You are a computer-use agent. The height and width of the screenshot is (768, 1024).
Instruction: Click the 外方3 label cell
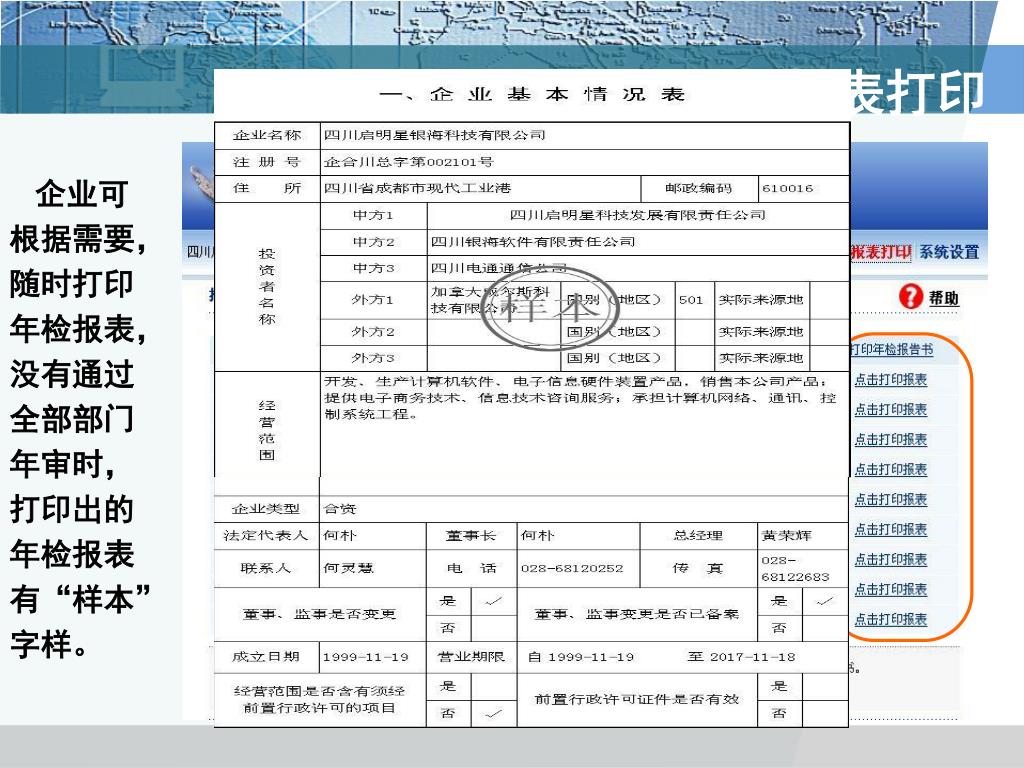point(373,358)
